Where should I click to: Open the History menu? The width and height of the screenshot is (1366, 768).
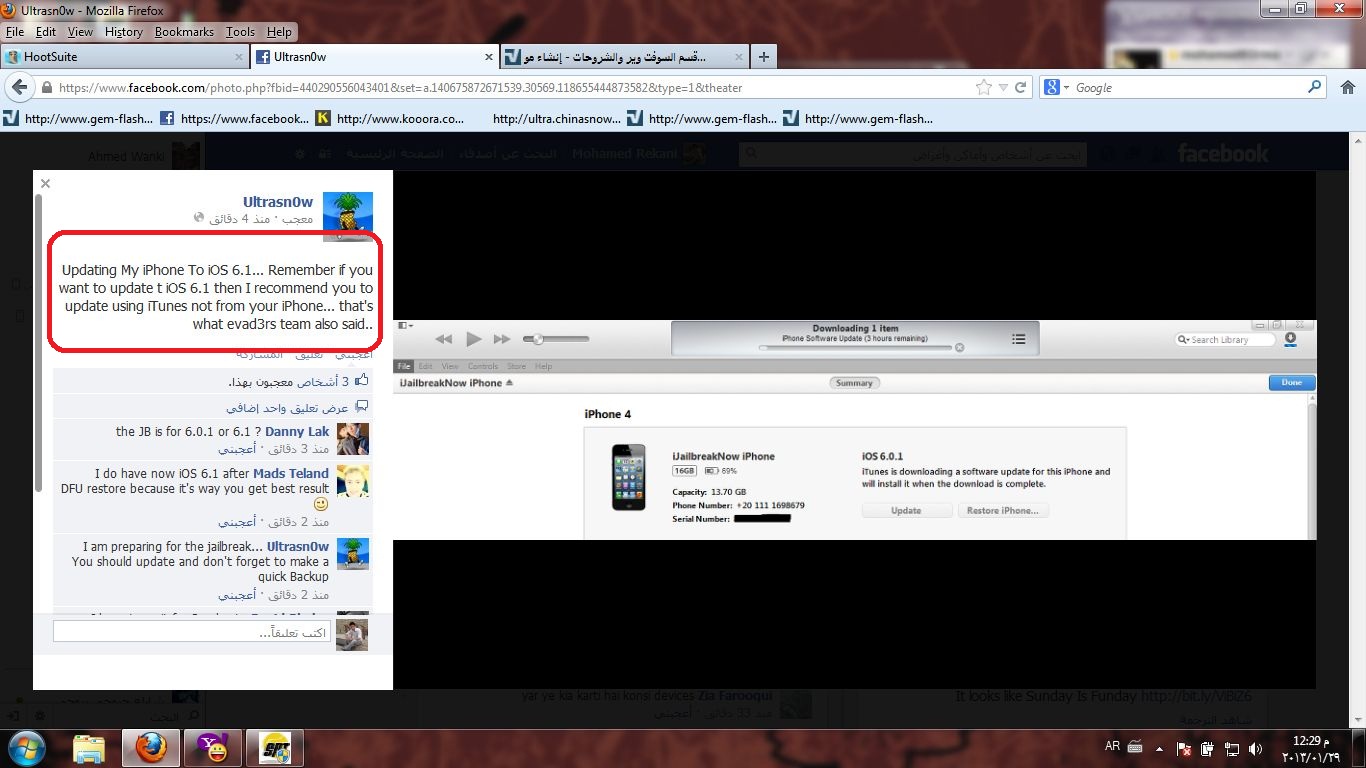point(124,32)
